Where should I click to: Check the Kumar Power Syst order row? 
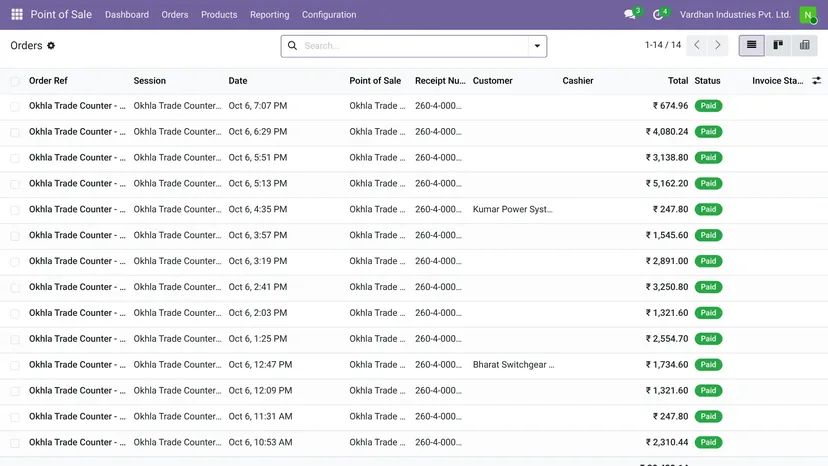point(15,210)
